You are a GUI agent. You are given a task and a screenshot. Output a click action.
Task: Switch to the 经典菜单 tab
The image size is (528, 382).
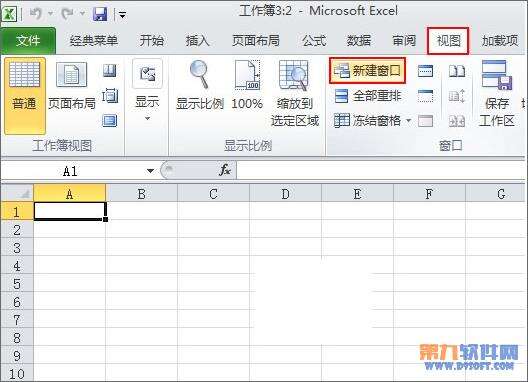pos(94,41)
